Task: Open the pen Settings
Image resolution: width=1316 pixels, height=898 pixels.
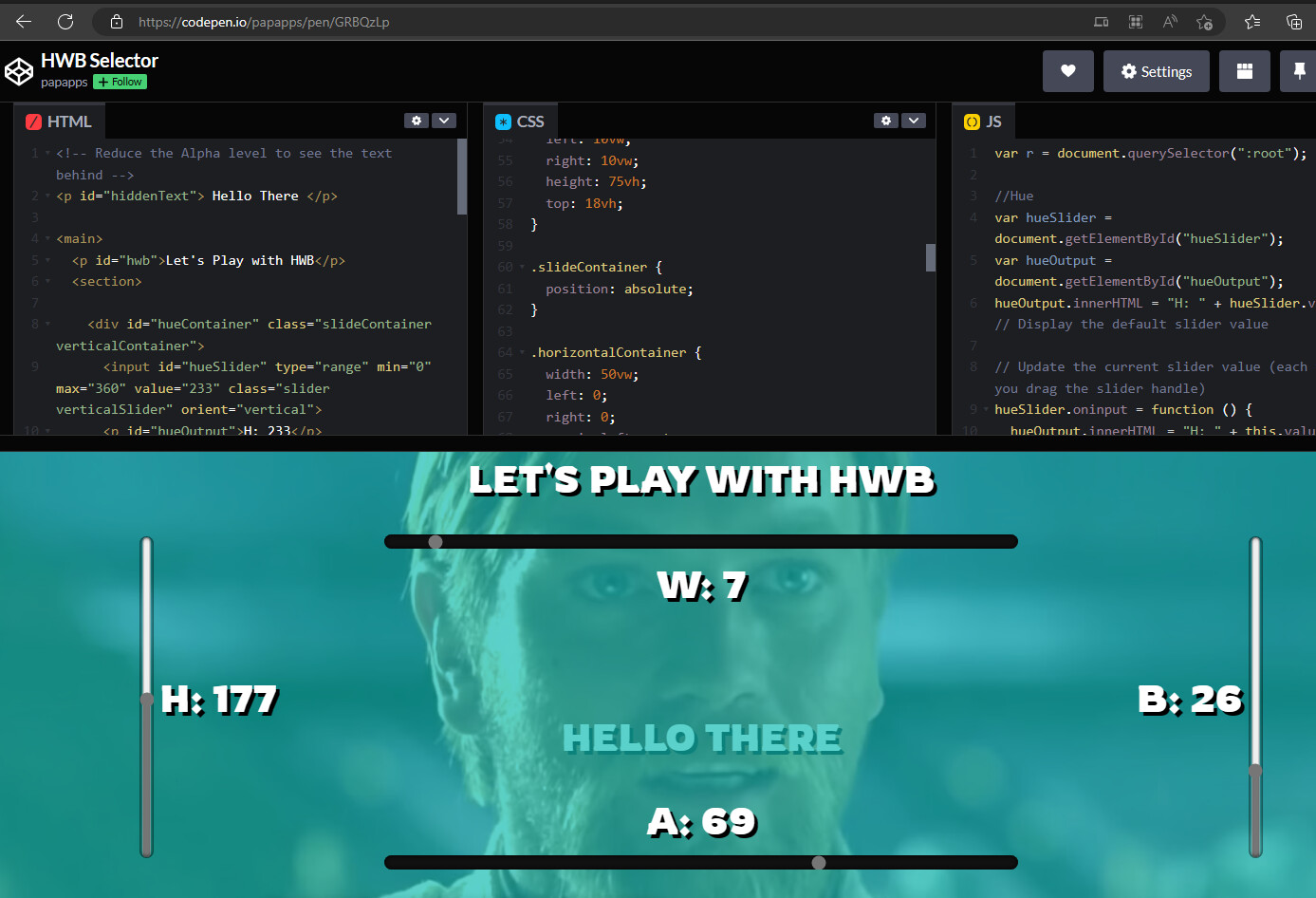Action: 1157,71
